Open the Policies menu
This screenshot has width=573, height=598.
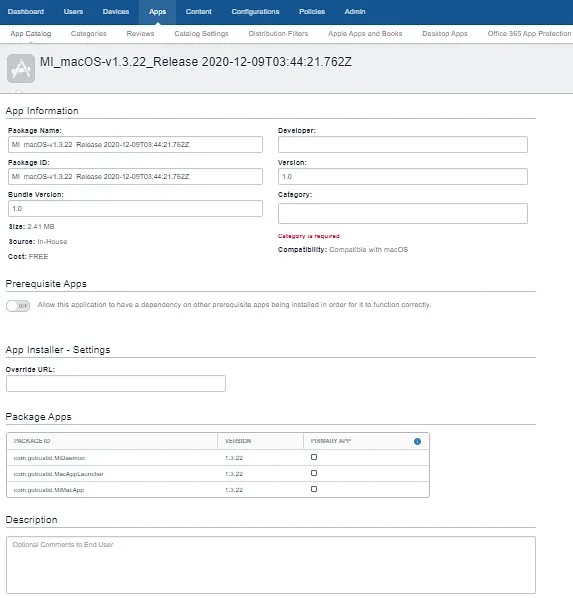tap(312, 12)
